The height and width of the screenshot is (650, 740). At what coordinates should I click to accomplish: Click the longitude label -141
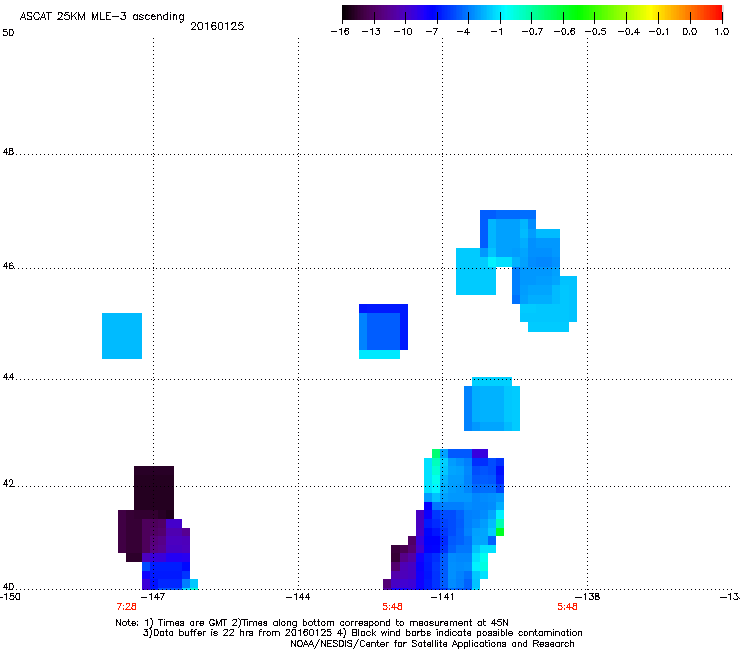[443, 597]
